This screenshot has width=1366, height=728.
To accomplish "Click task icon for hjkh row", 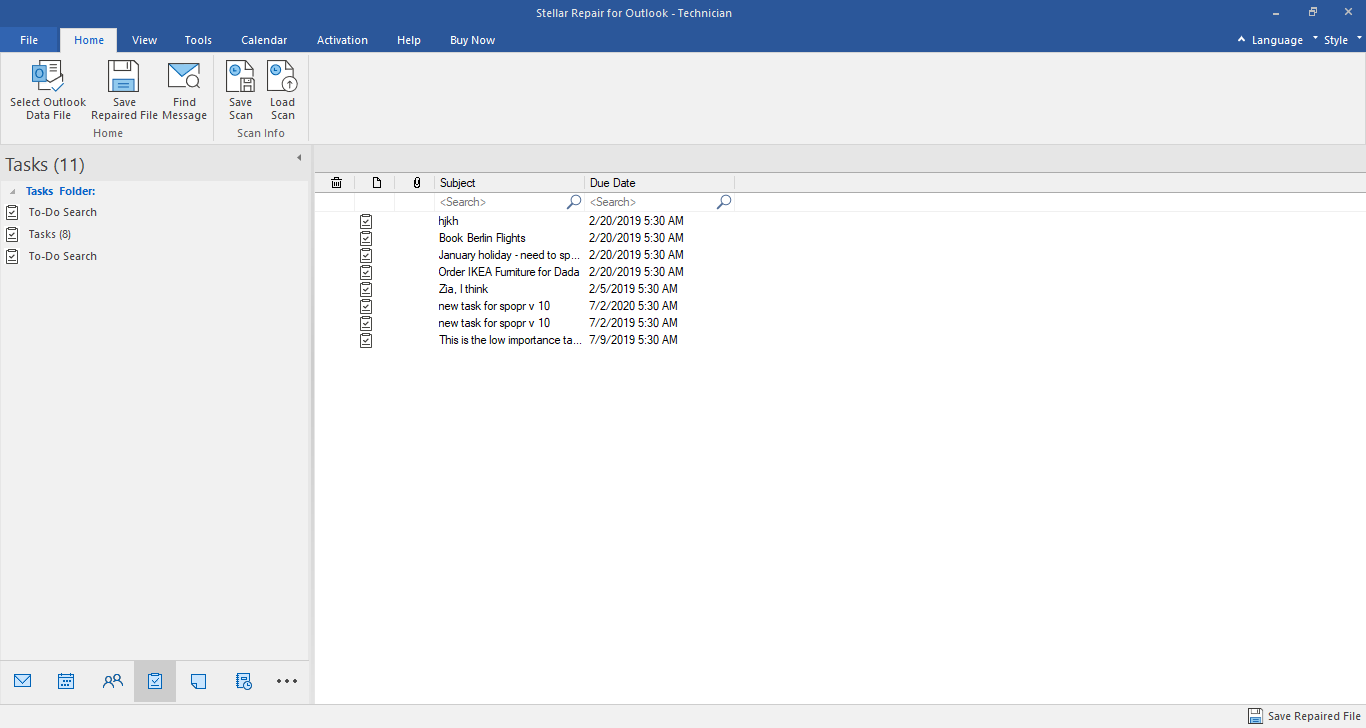I will 366,221.
